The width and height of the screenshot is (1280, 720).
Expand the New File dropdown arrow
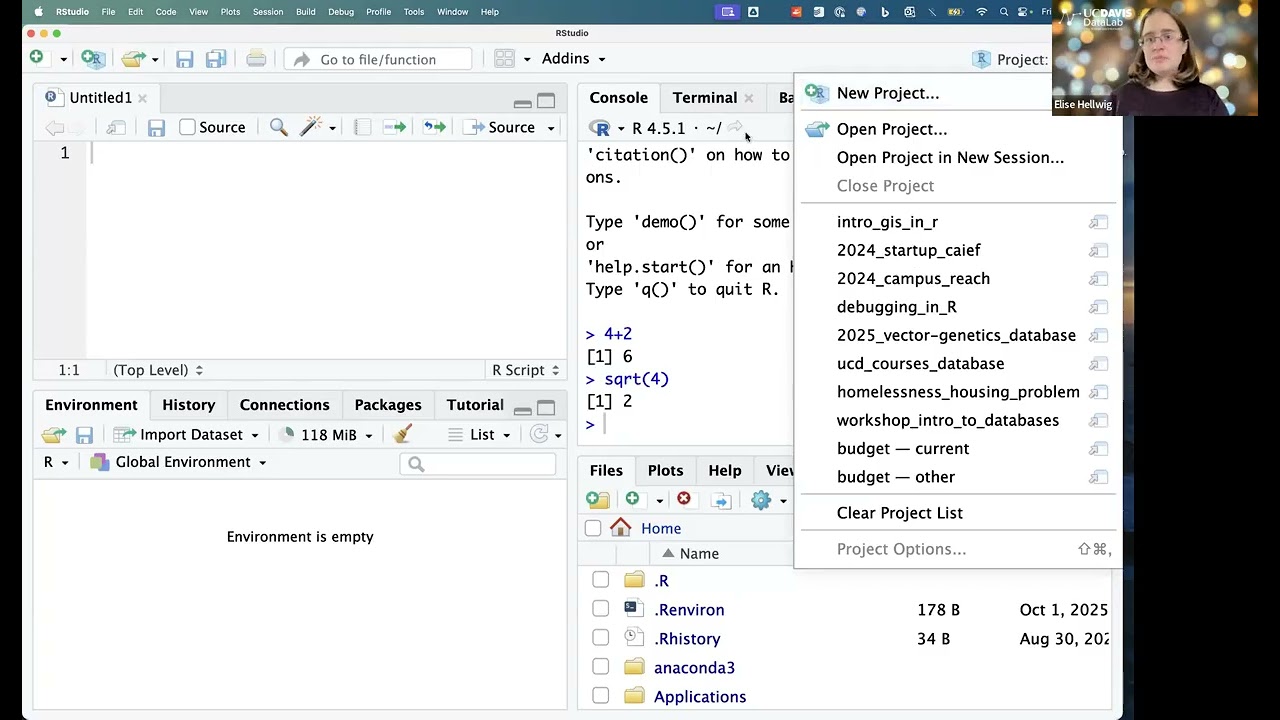[x=62, y=59]
